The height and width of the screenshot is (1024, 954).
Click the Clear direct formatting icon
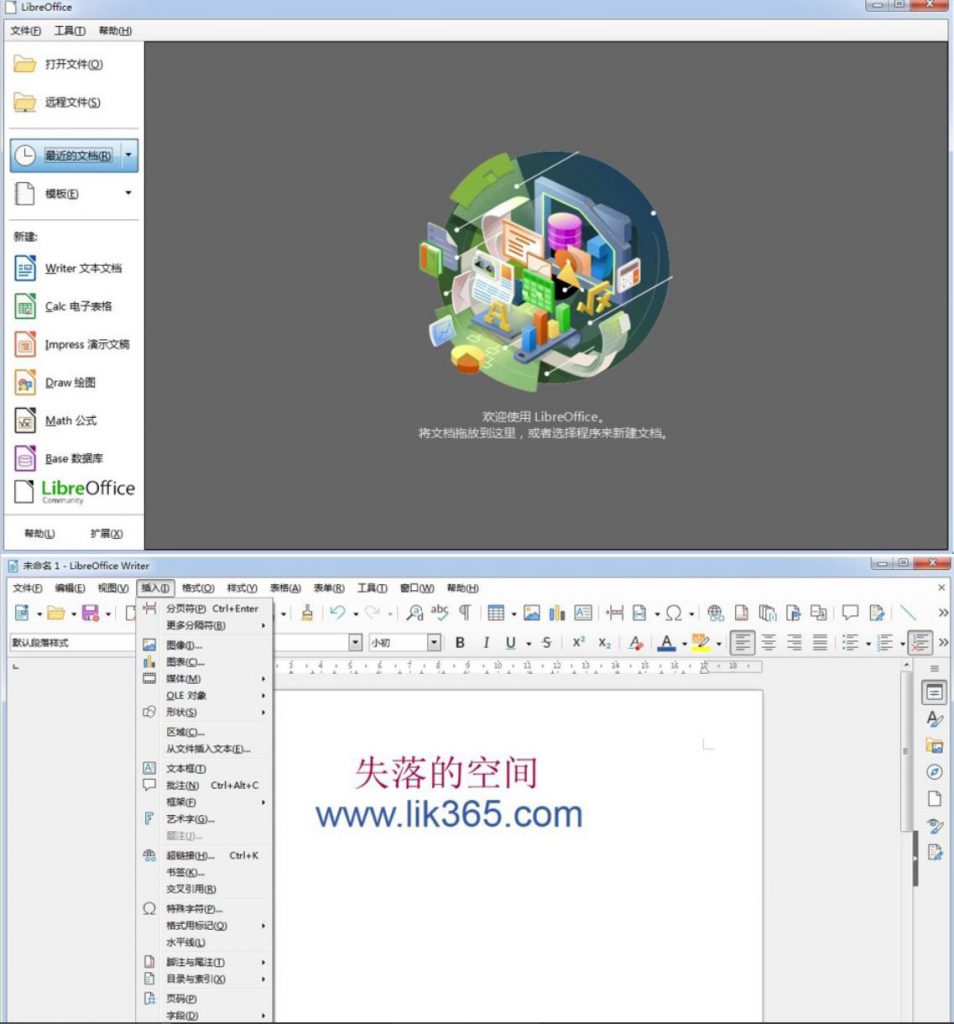[x=635, y=643]
